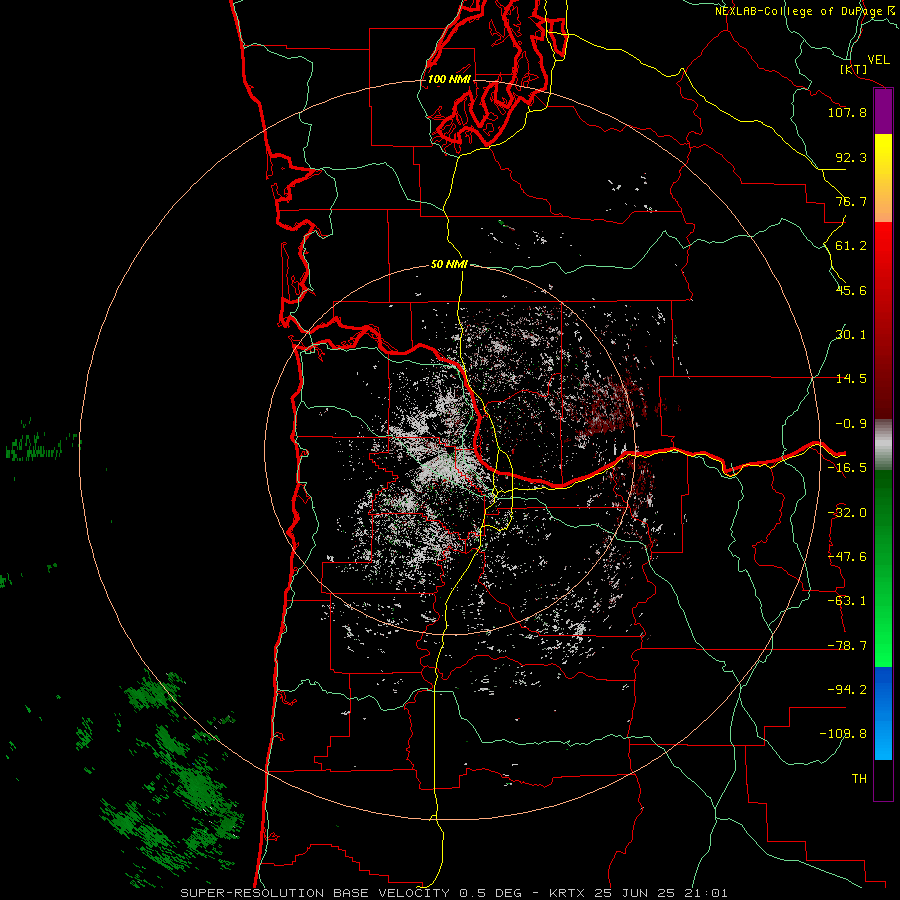This screenshot has width=900, height=900.
Task: Click the VEL legend title
Action: pyautogui.click(x=878, y=60)
